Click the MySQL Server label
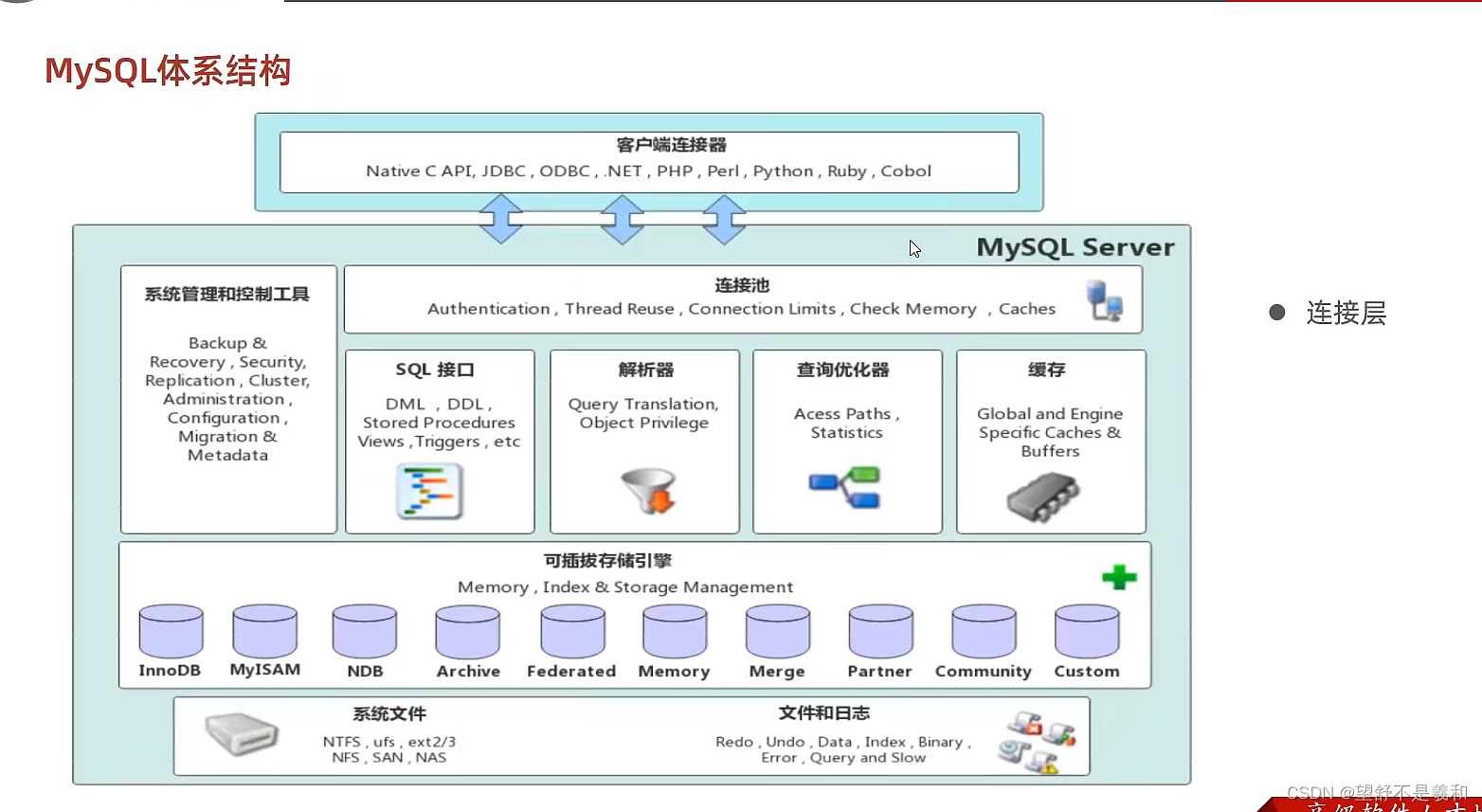 [1075, 247]
